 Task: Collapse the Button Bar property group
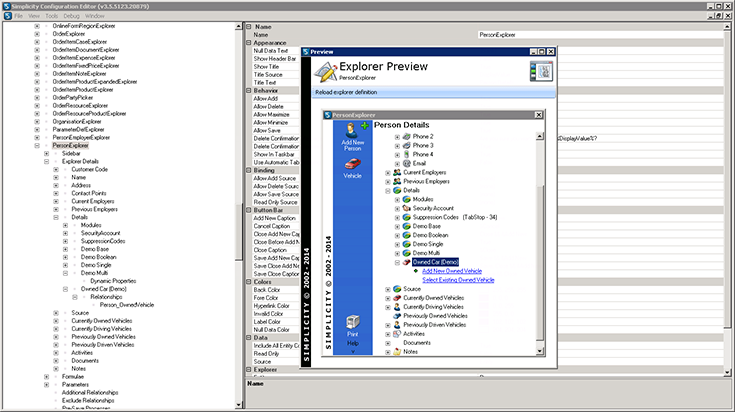[x=249, y=210]
